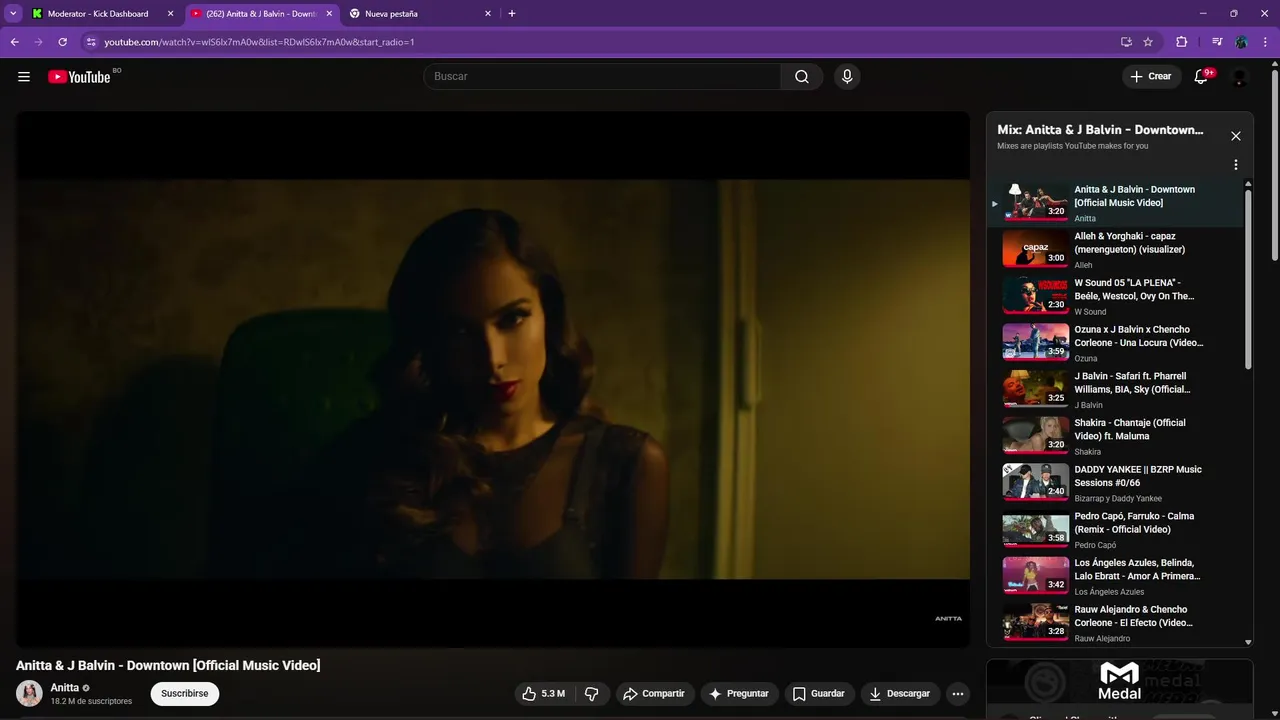Screen dimensions: 1280x720
Task: Open the browser media controls icon
Action: 1217,42
